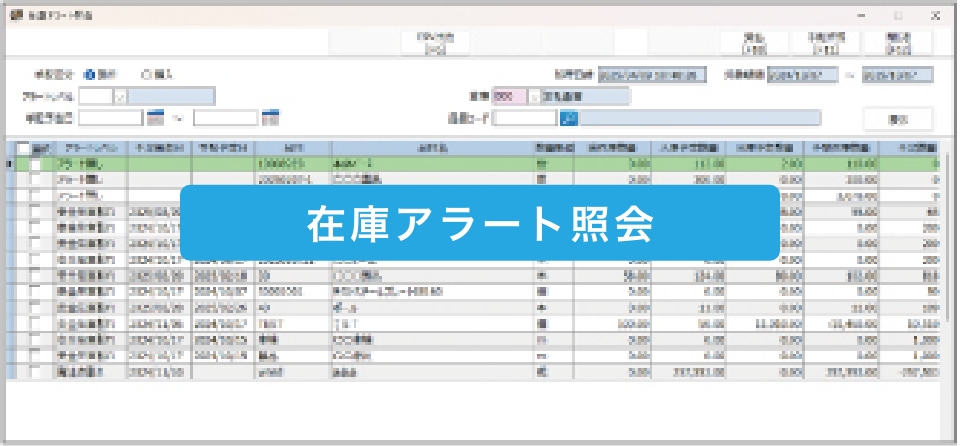Click the alert level column header
The width and height of the screenshot is (960, 446).
coord(89,147)
